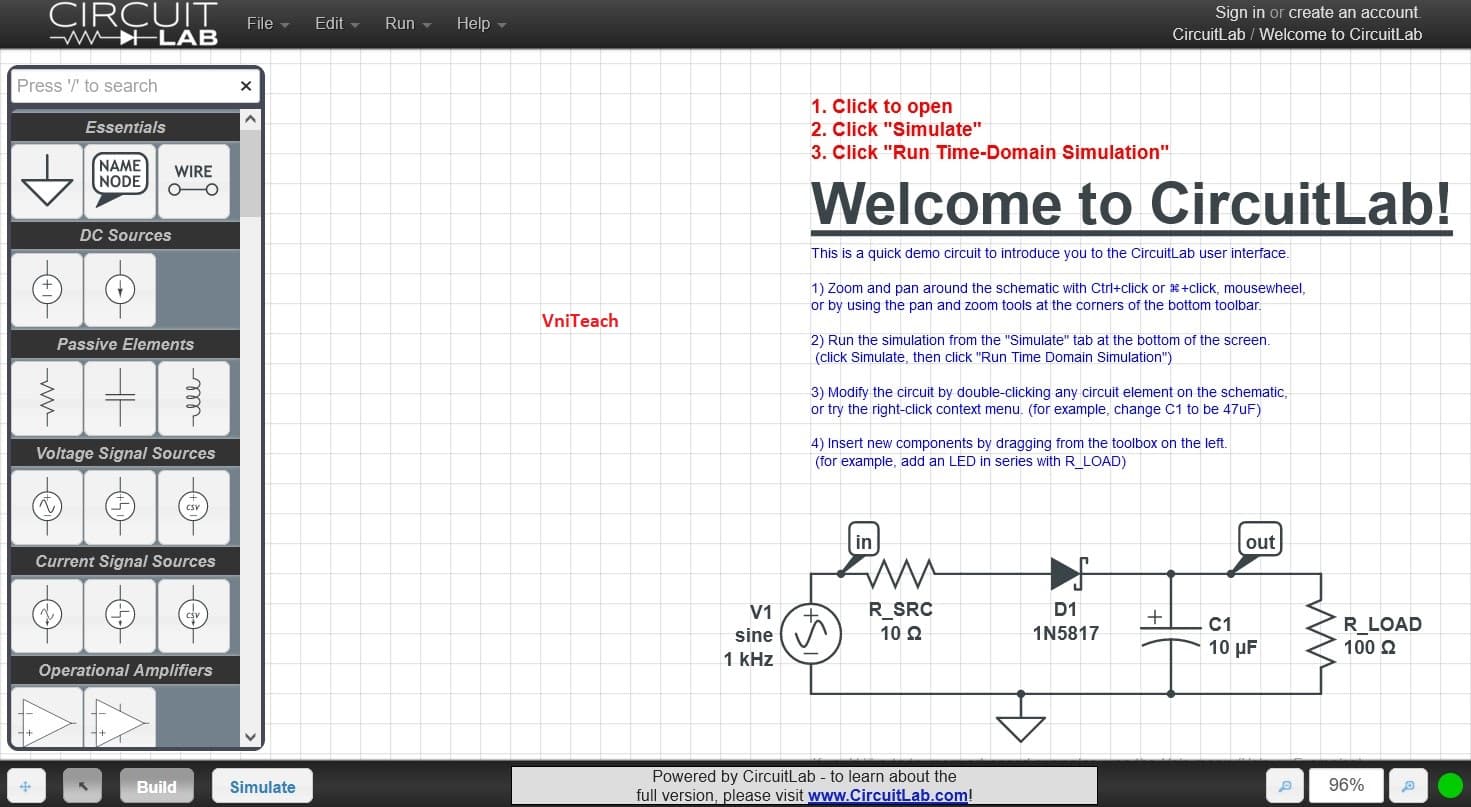
Task: Open the Help dropdown menu
Action: click(481, 24)
